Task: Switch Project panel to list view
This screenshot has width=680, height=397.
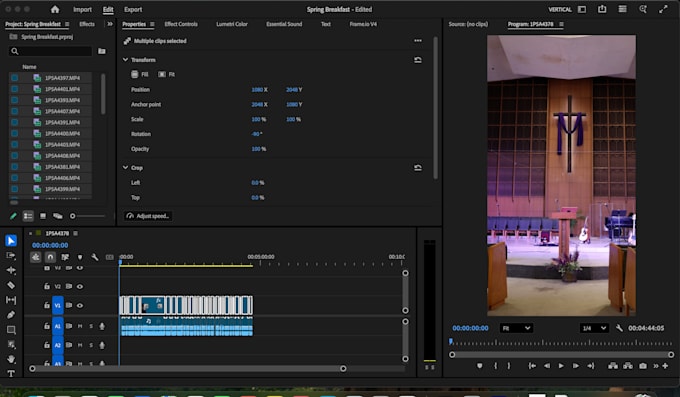Action: click(x=28, y=216)
